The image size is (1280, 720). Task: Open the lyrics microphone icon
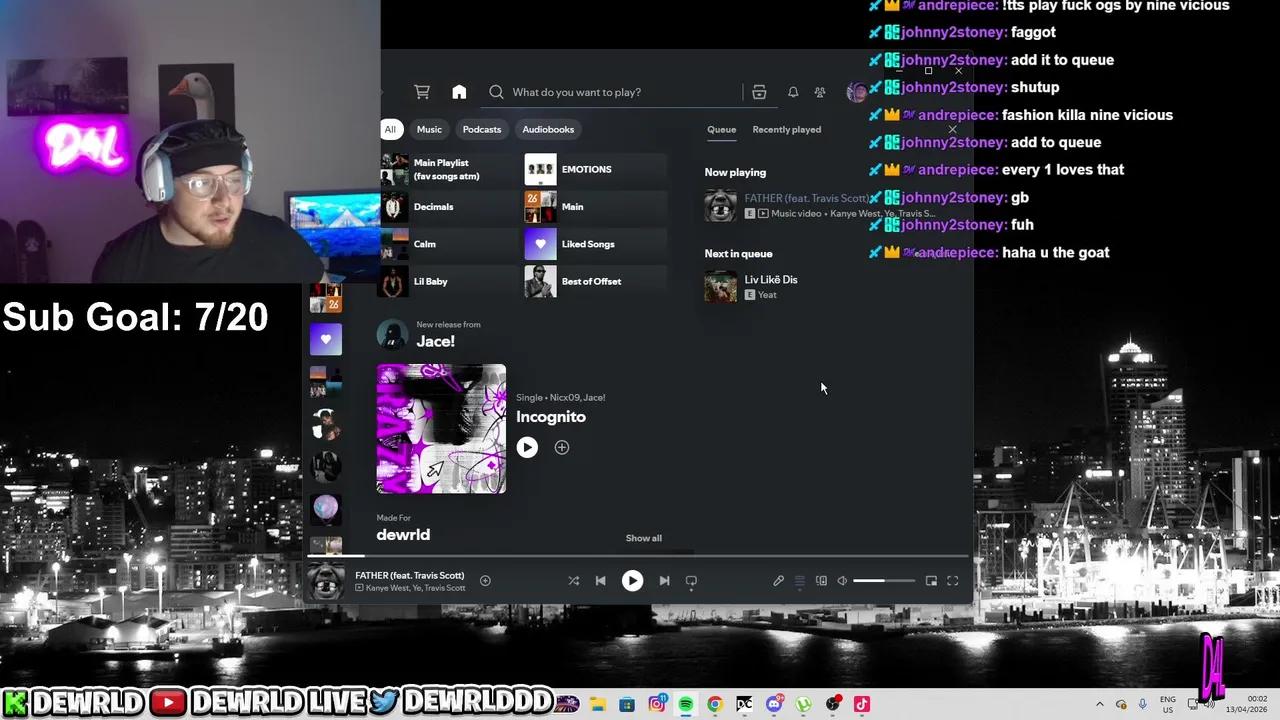click(x=778, y=581)
